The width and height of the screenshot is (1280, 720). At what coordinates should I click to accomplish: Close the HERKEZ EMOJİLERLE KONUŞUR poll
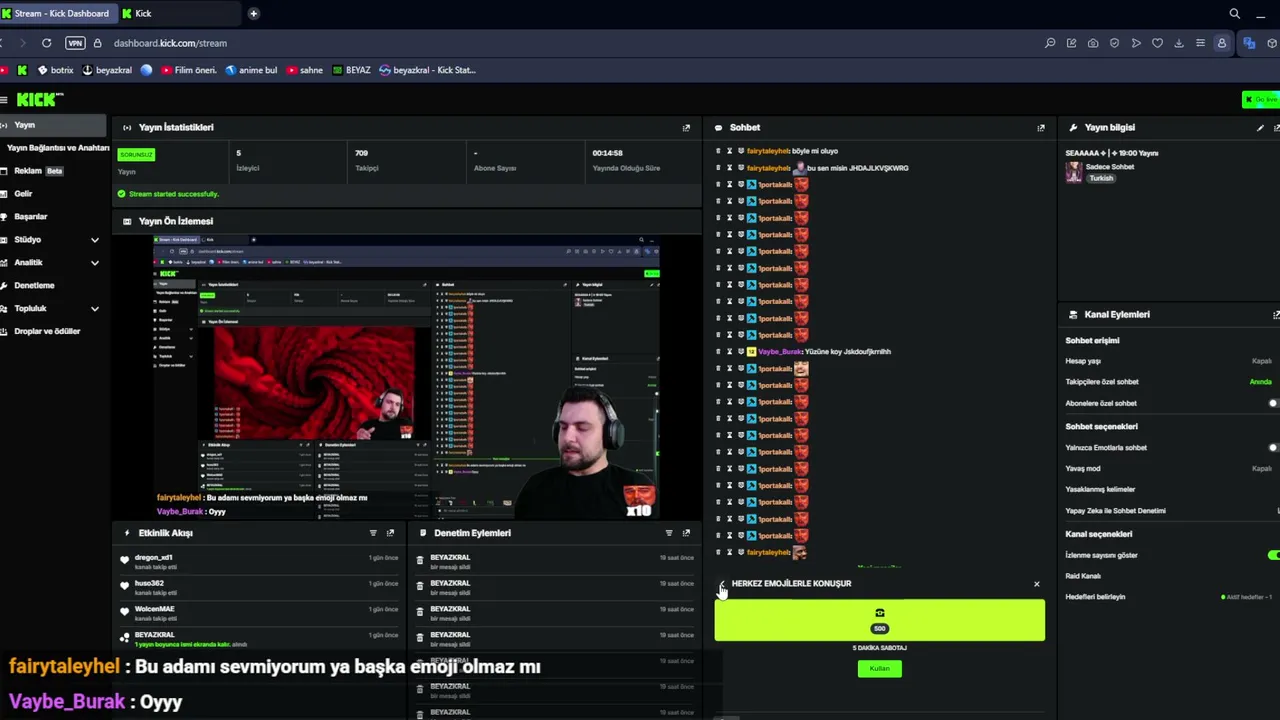point(1036,584)
